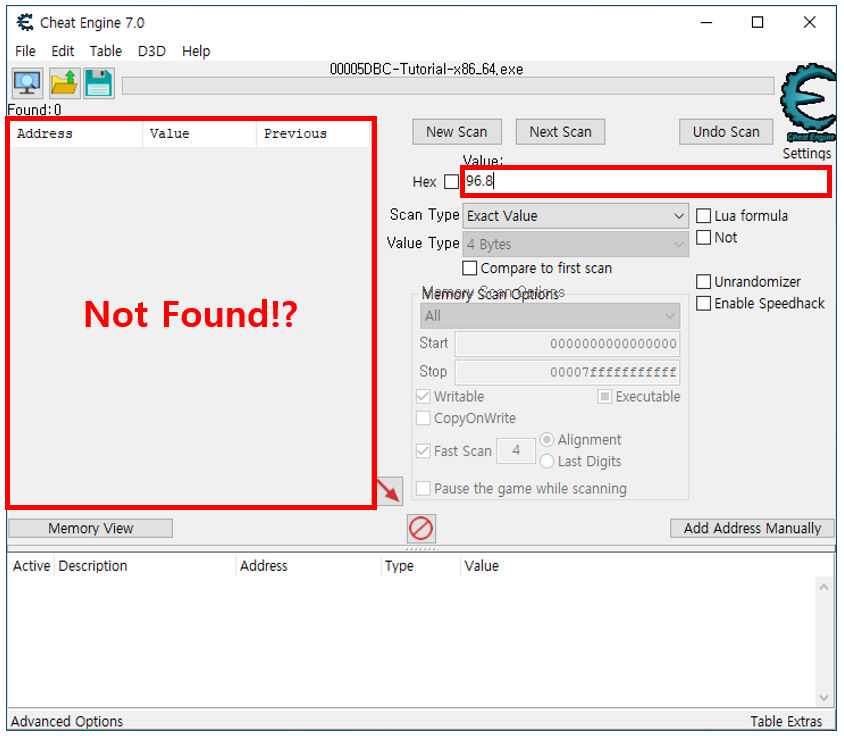This screenshot has width=844, height=736.
Task: Click the red clear list circle icon
Action: pos(421,528)
